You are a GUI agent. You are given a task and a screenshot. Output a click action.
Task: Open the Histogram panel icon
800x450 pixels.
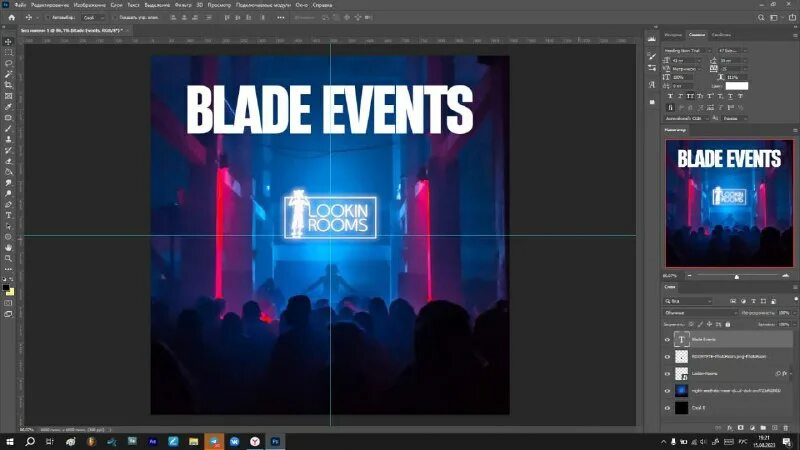tap(652, 39)
